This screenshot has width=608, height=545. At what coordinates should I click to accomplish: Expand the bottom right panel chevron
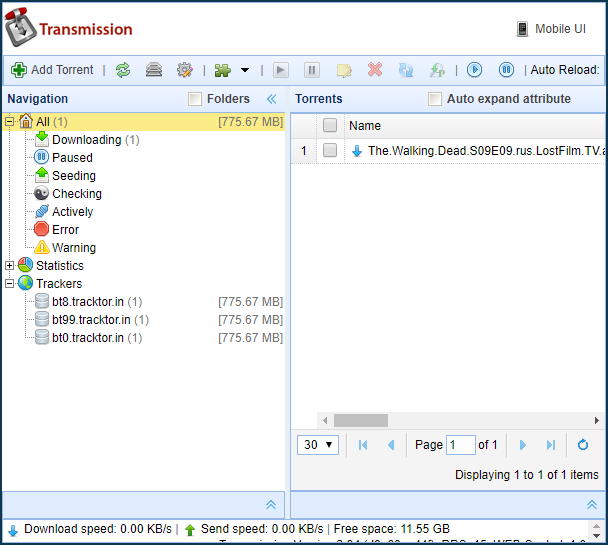point(592,505)
